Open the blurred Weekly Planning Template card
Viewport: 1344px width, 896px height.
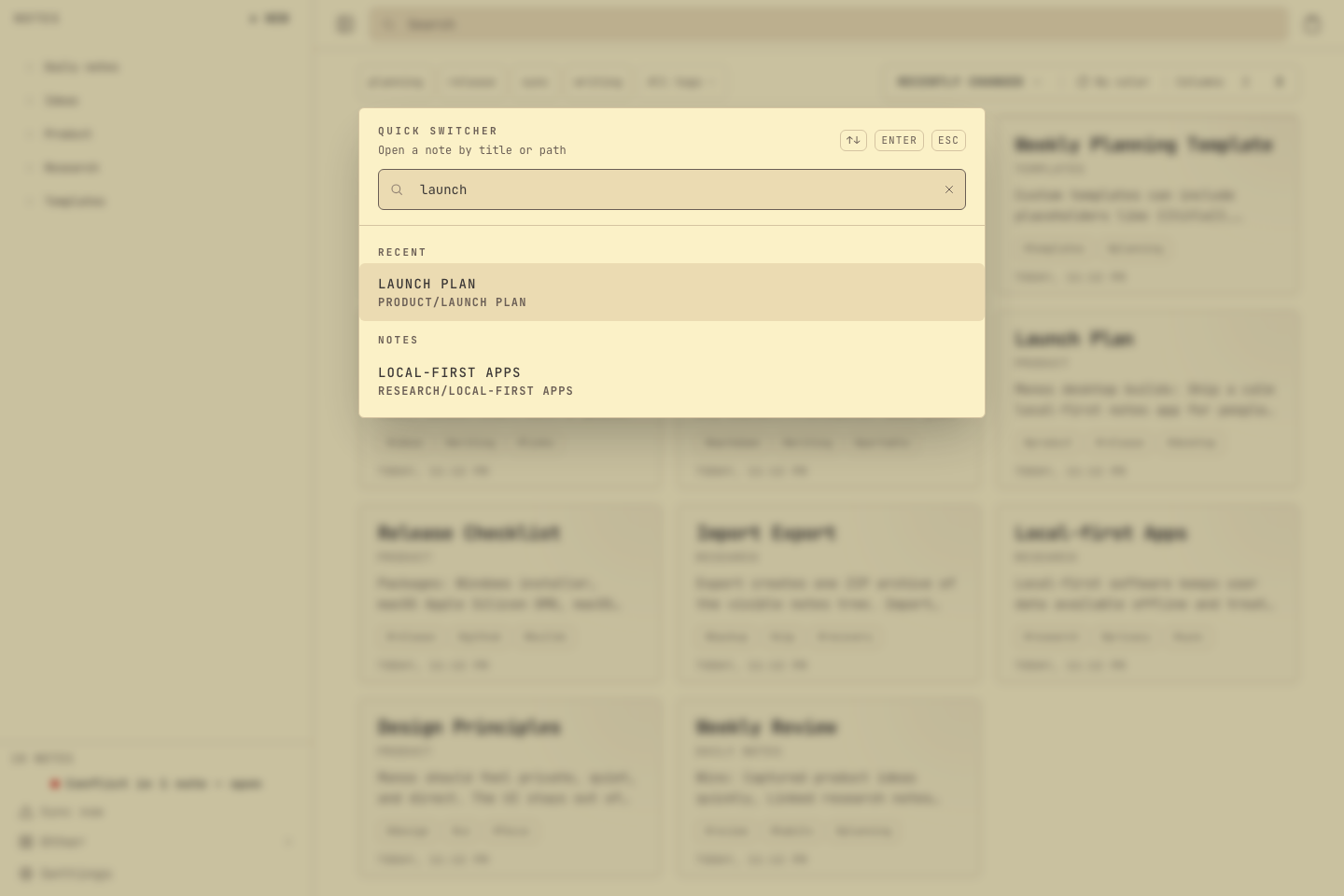coord(1147,204)
